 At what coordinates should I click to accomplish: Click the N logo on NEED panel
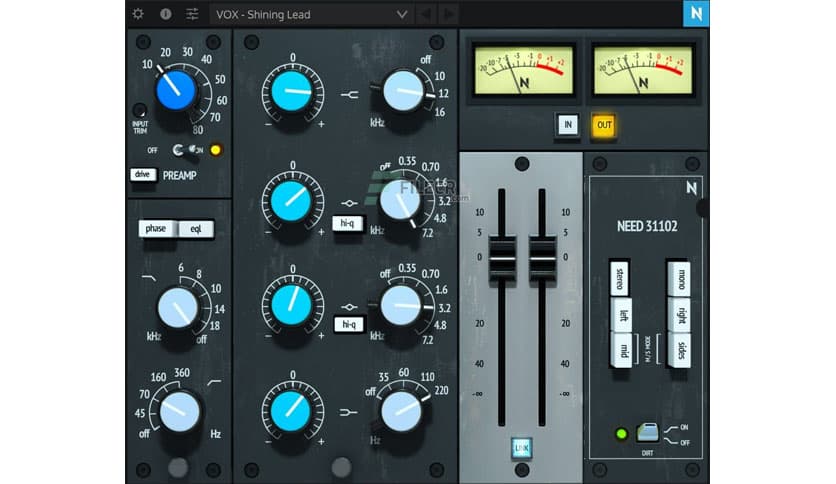[x=692, y=188]
